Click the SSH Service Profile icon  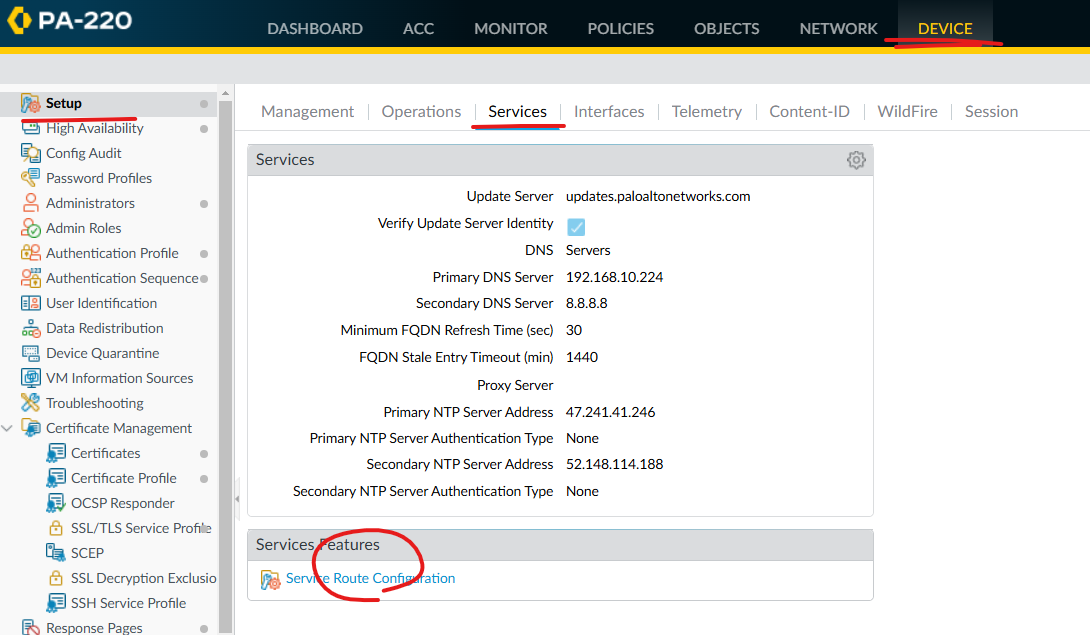56,603
